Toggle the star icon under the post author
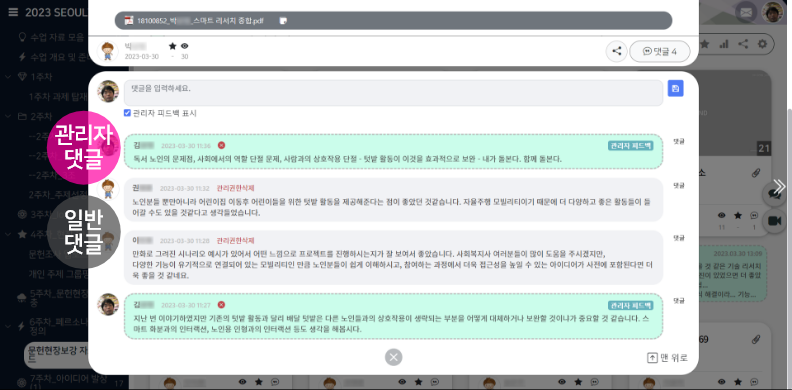Image resolution: width=792 pixels, height=390 pixels. tap(172, 46)
